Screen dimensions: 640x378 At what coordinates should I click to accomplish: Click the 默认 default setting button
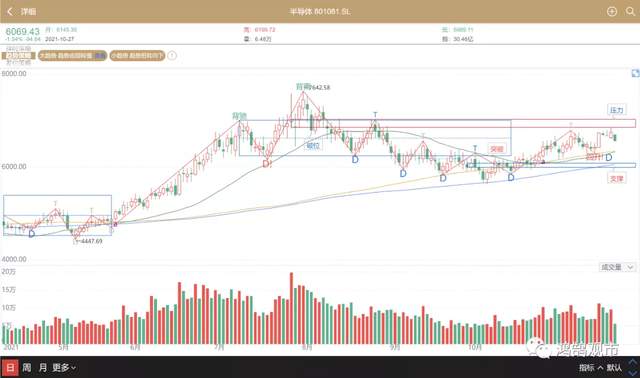614,367
